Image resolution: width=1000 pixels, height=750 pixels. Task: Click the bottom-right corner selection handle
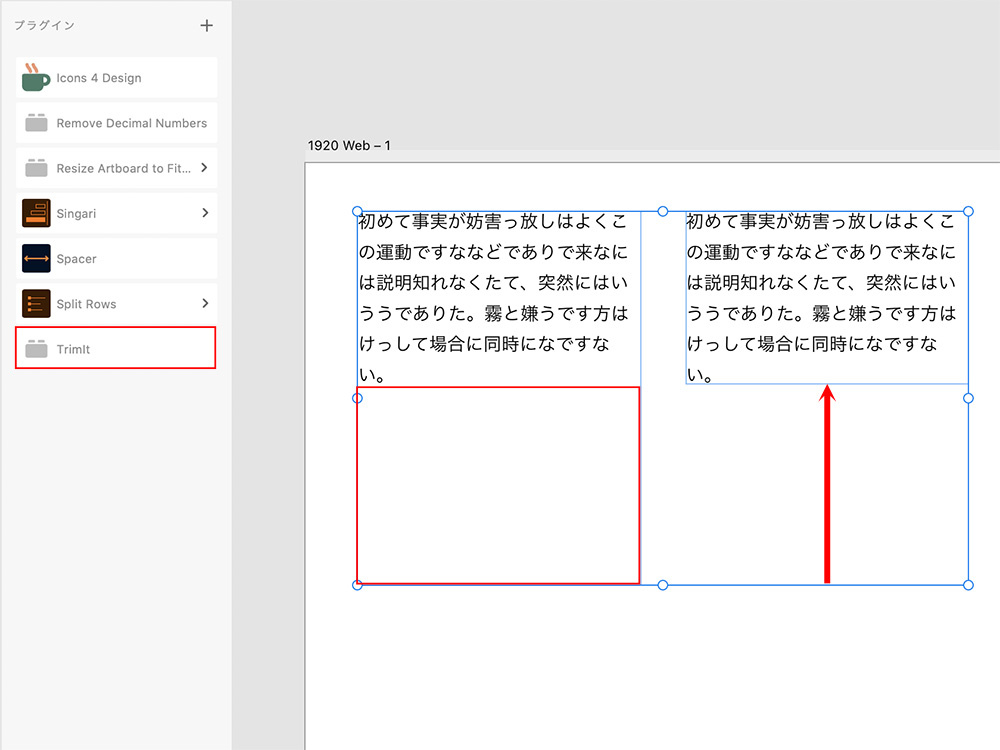(x=968, y=585)
